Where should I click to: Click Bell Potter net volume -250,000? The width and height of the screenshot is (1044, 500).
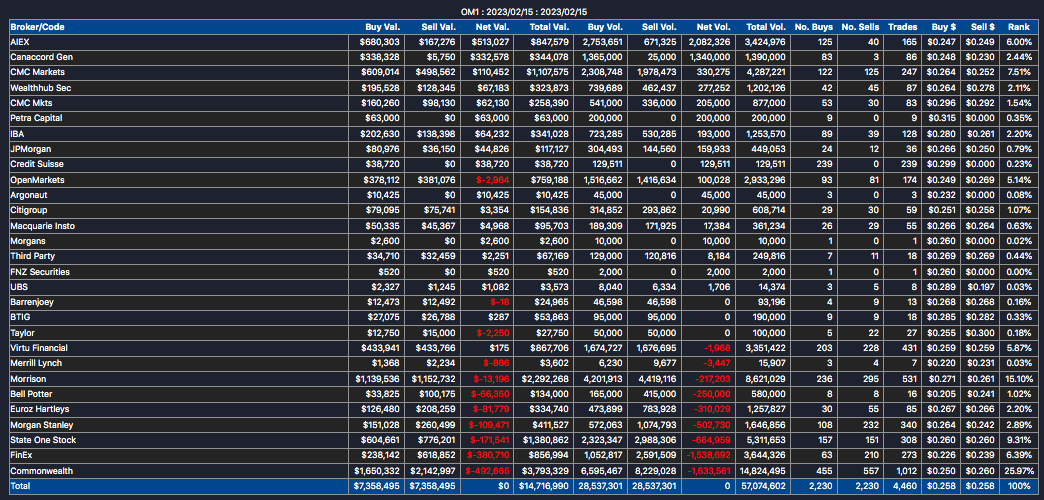click(x=712, y=394)
